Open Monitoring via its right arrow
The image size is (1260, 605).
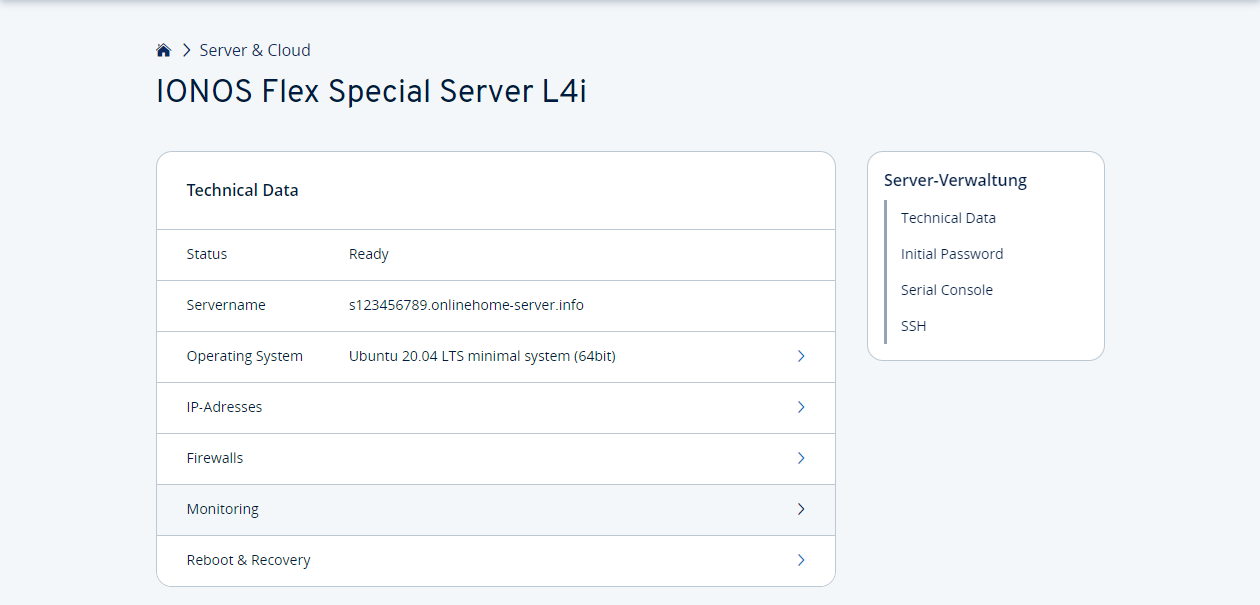801,509
